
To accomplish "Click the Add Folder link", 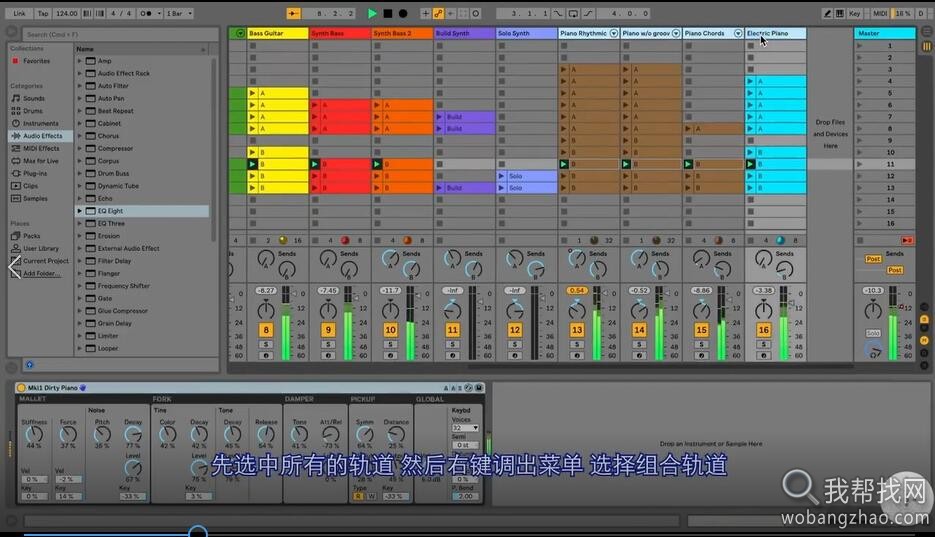I will pyautogui.click(x=41, y=274).
